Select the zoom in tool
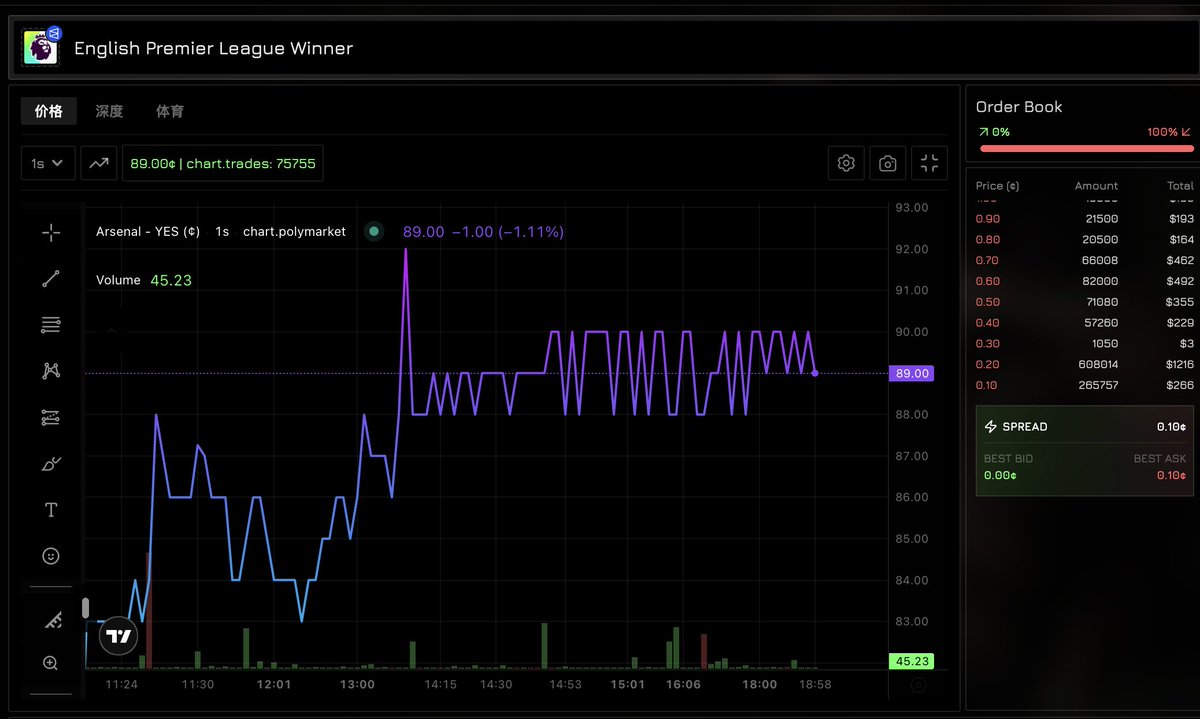Image resolution: width=1200 pixels, height=719 pixels. [x=51, y=662]
